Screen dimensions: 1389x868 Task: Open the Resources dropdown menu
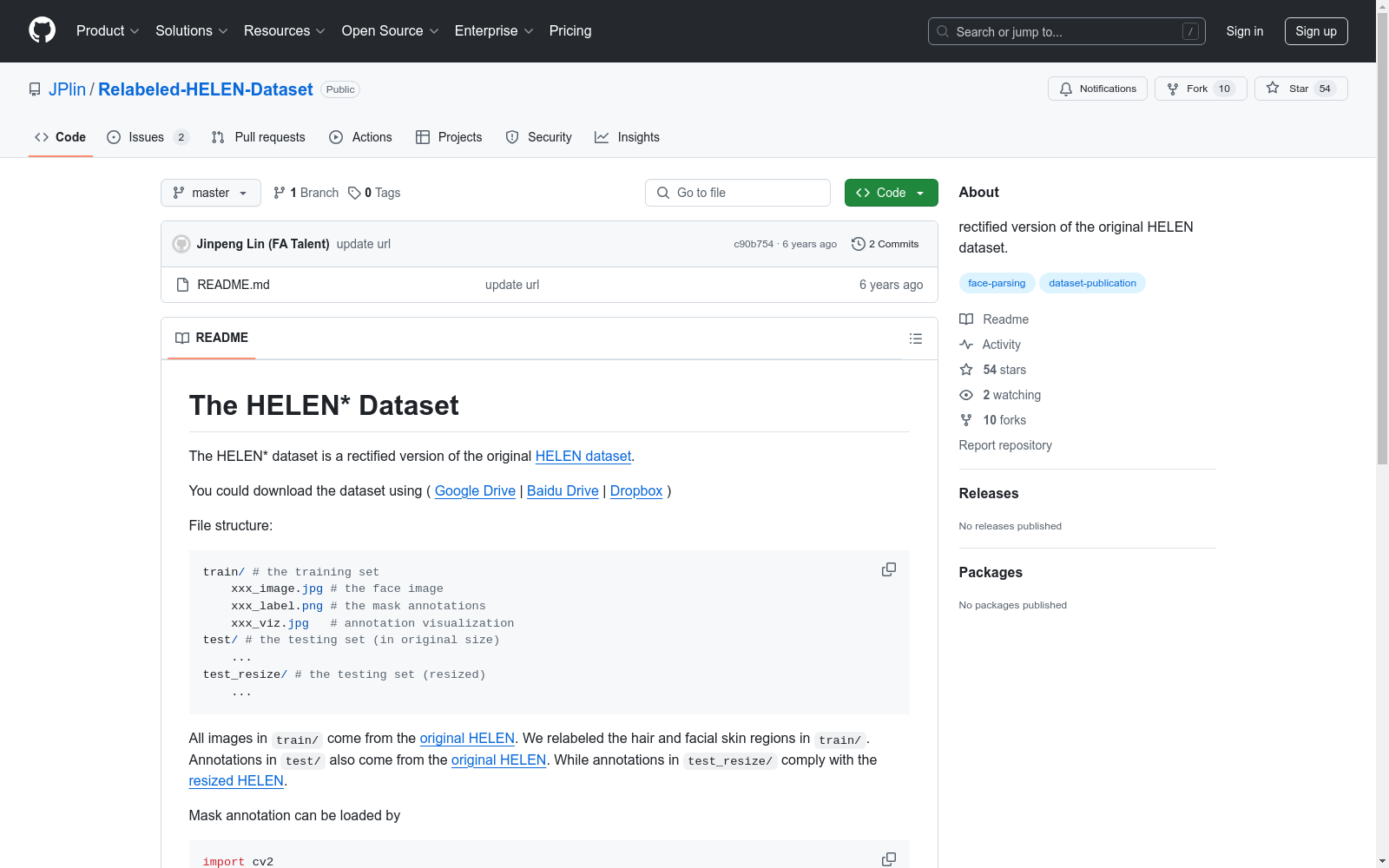(285, 31)
